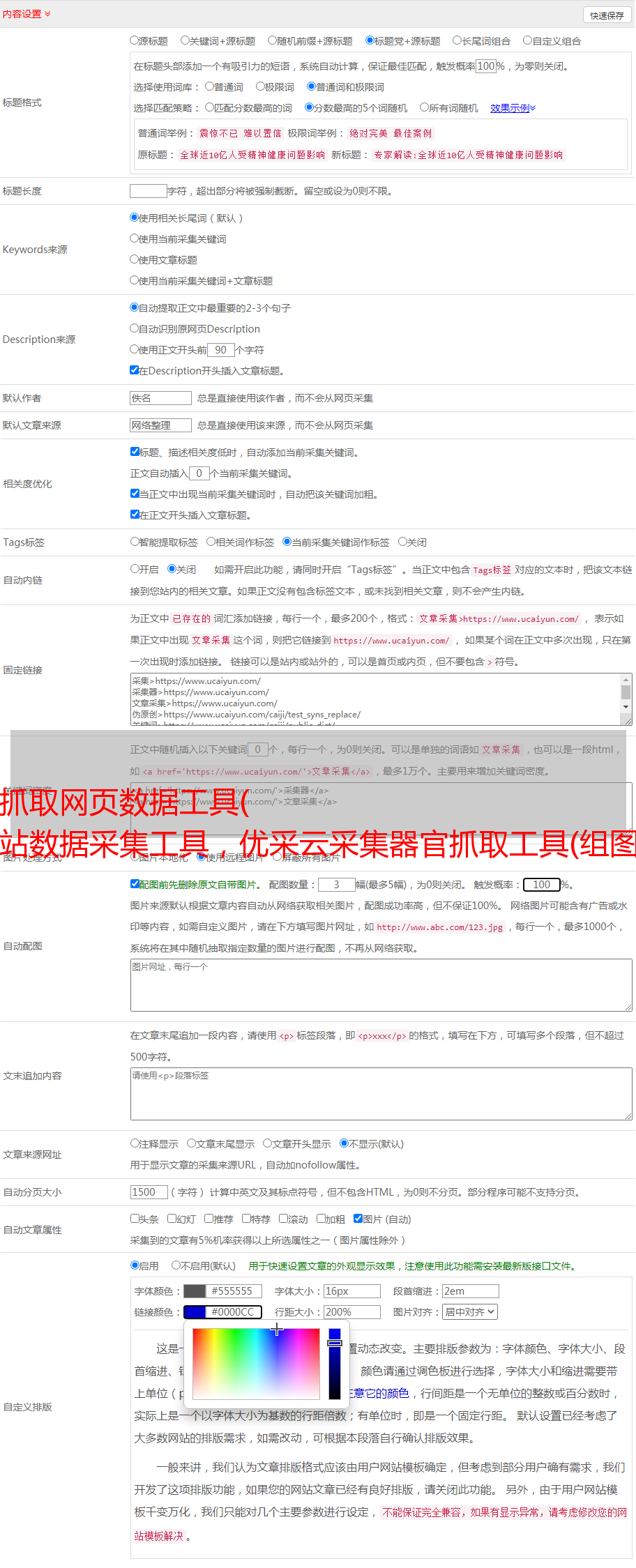Click the 固定链接 textarea scrollbar
The image size is (636, 1568).
[x=626, y=694]
